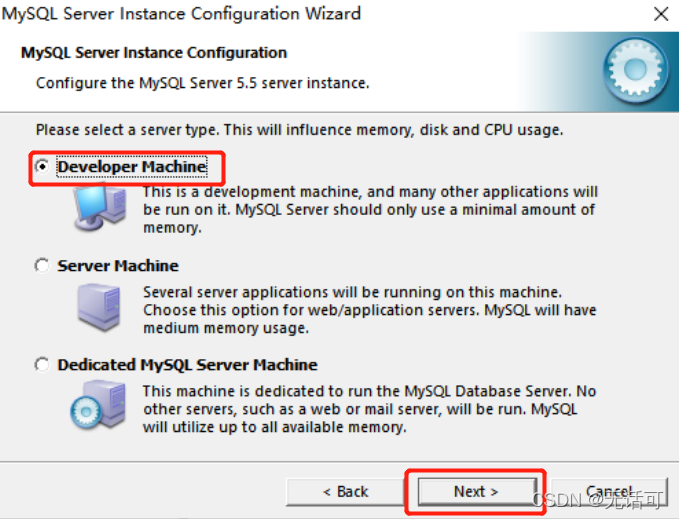The image size is (679, 519).
Task: Click the < Back button
Action: click(x=345, y=492)
